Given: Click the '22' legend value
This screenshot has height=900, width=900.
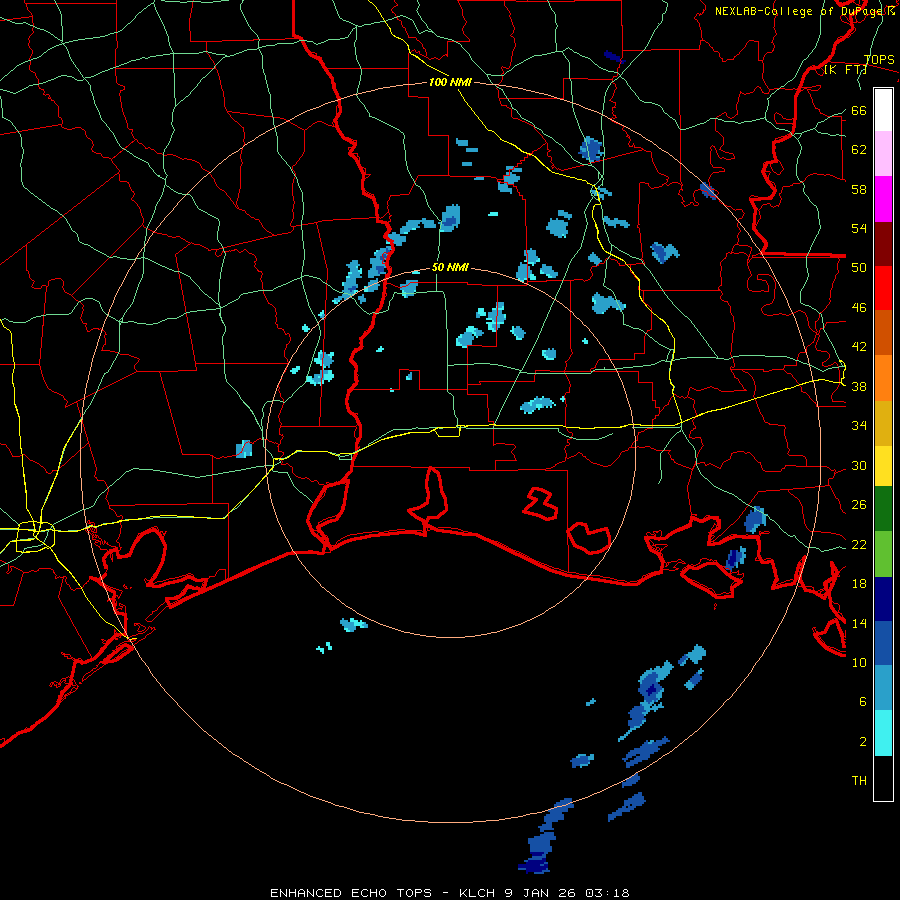Looking at the screenshot, I should 859,545.
